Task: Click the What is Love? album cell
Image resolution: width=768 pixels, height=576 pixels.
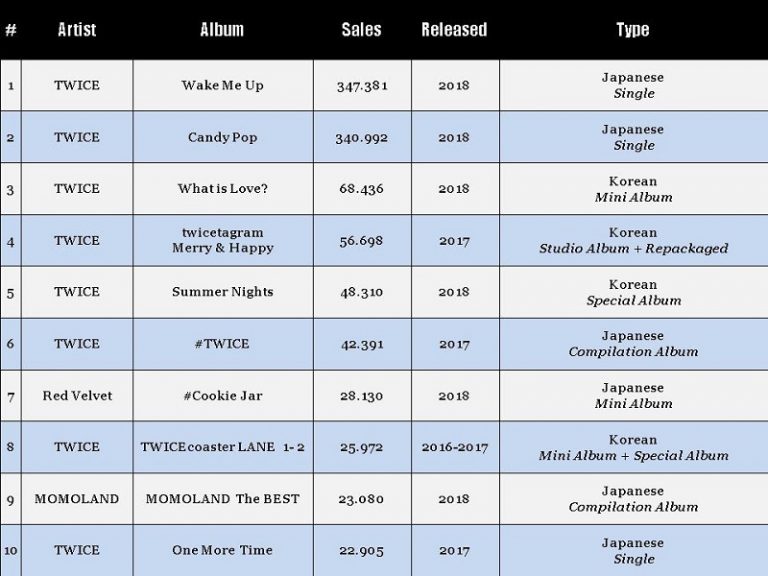Action: click(223, 189)
